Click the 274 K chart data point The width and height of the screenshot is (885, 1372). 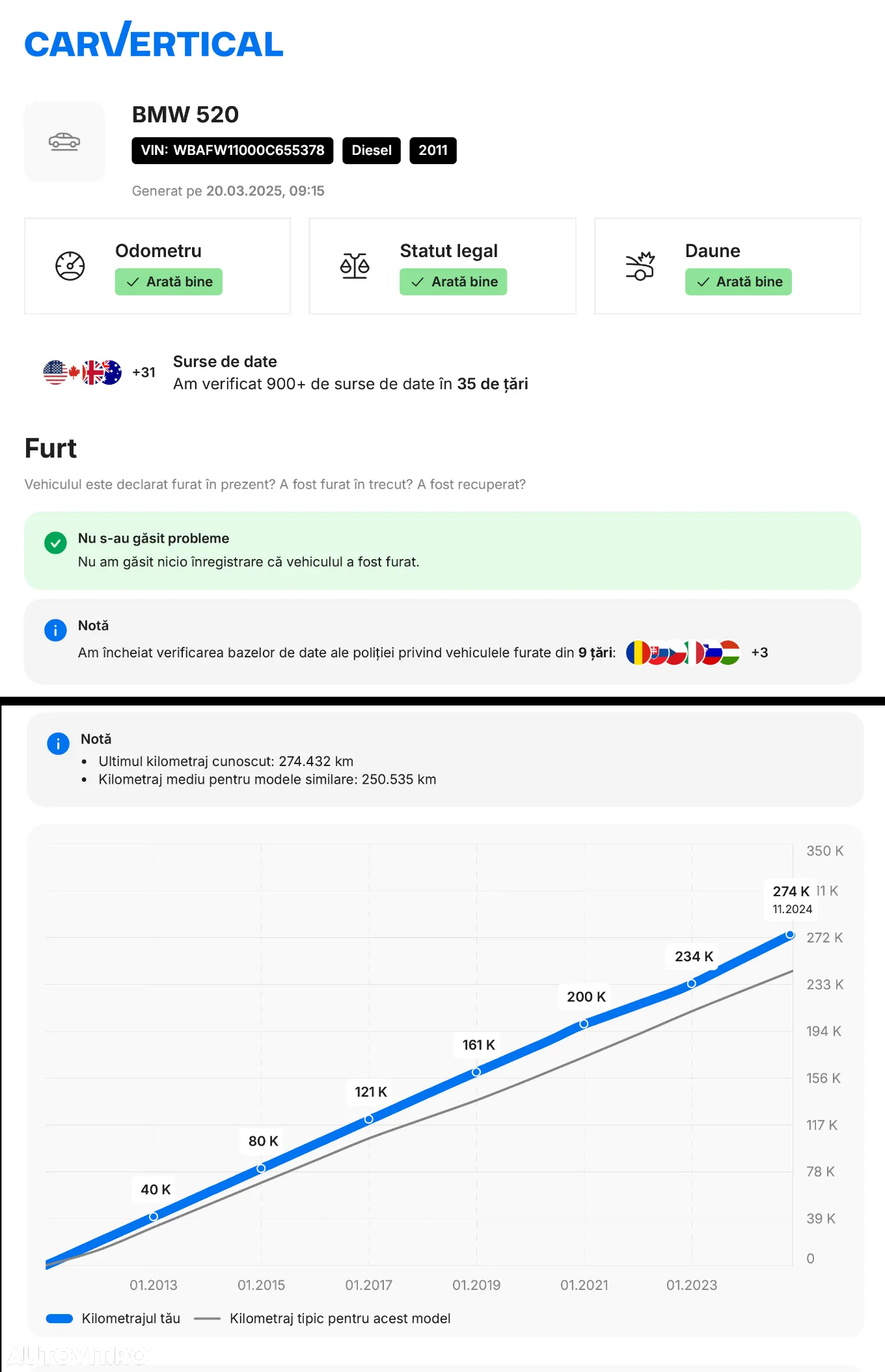[790, 935]
